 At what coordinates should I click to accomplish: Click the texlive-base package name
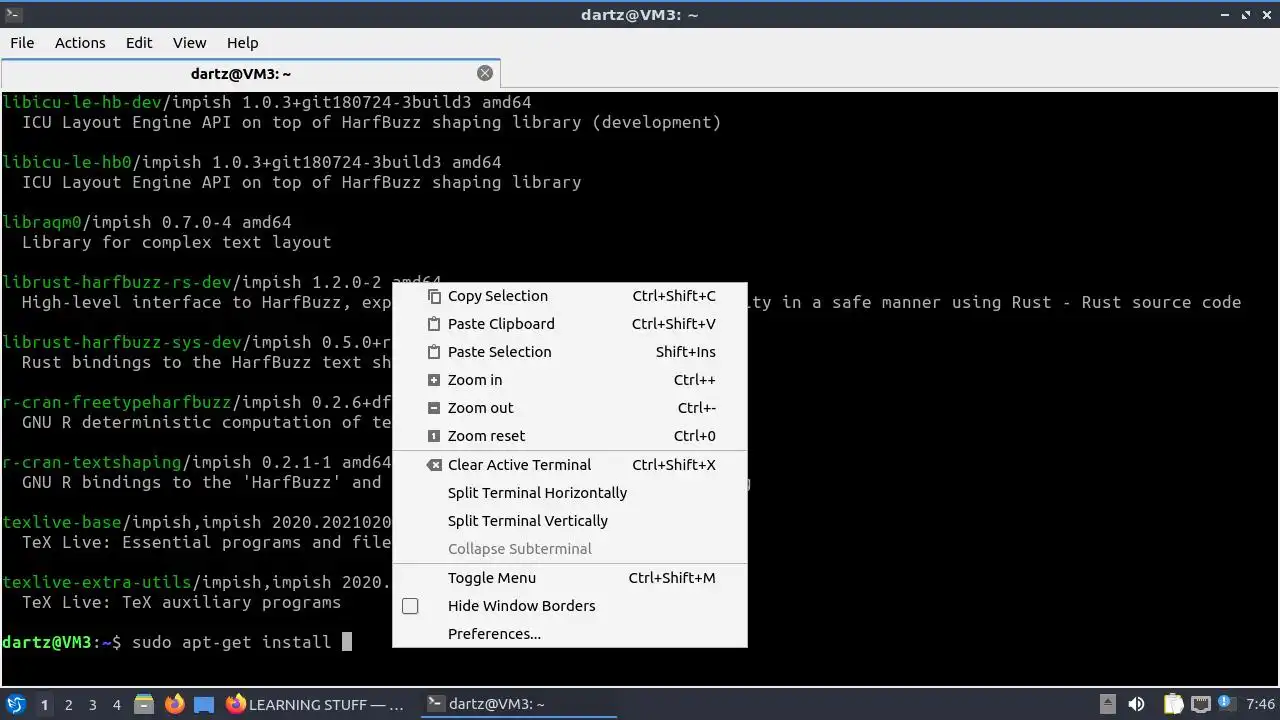pos(62,522)
